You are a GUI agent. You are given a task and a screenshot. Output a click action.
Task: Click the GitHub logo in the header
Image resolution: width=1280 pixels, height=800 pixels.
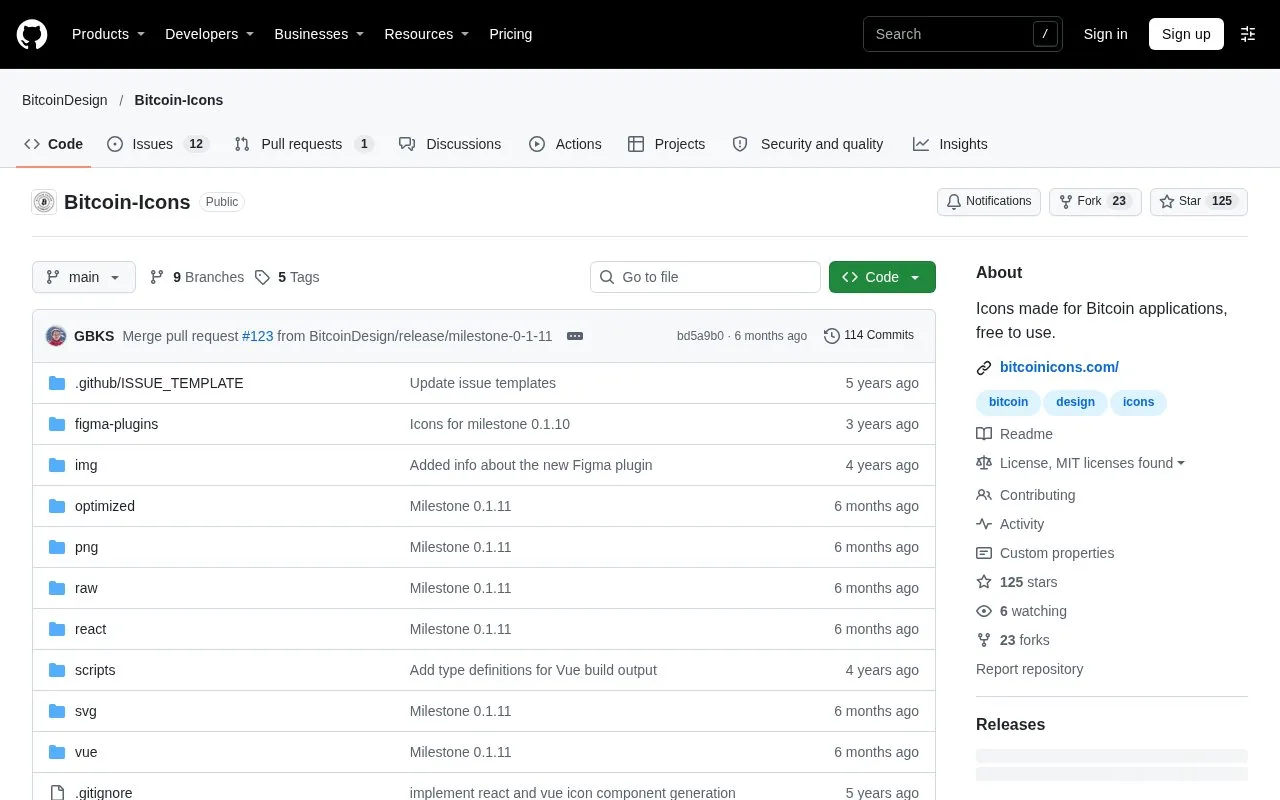coord(32,34)
